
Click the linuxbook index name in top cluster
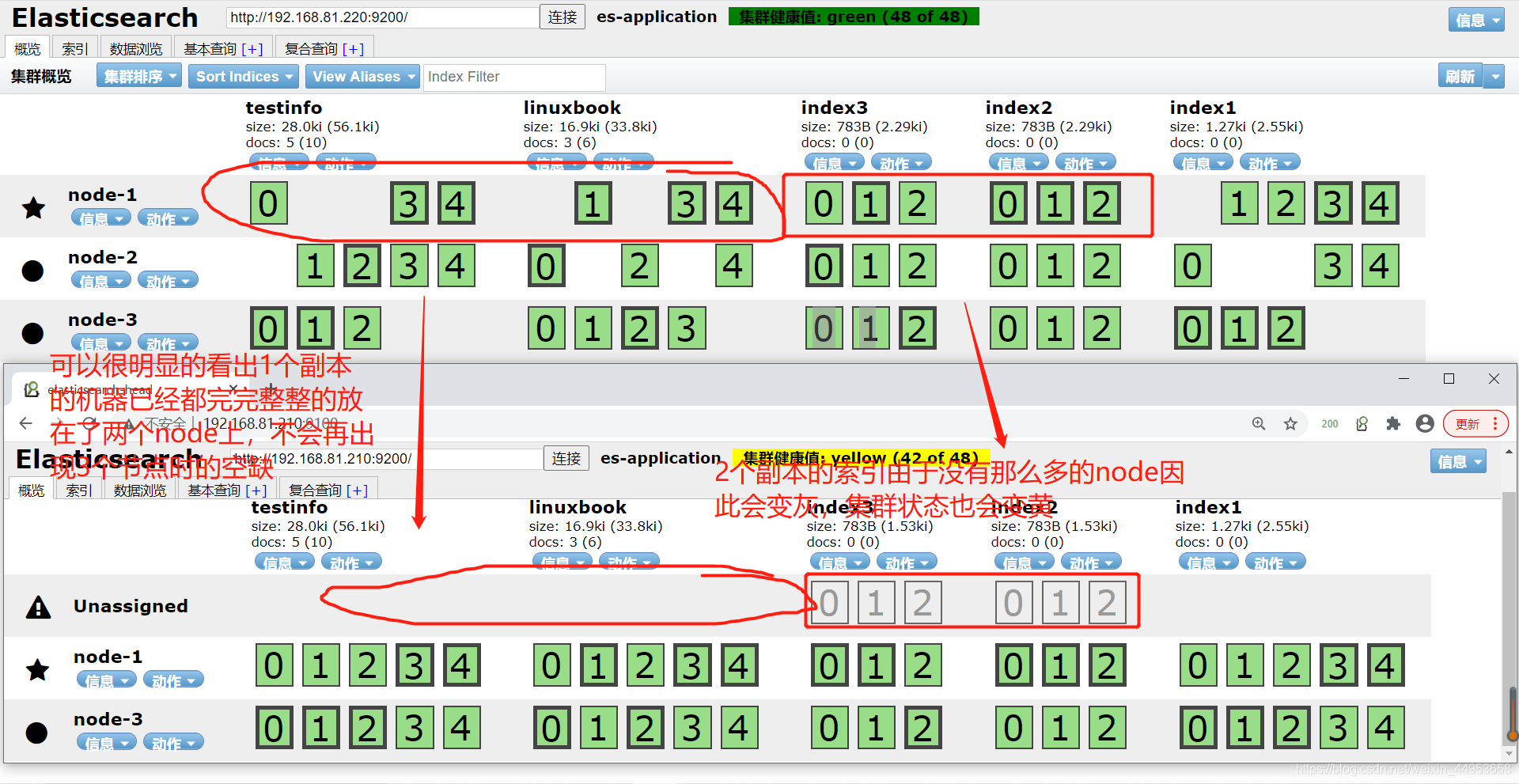[x=572, y=108]
